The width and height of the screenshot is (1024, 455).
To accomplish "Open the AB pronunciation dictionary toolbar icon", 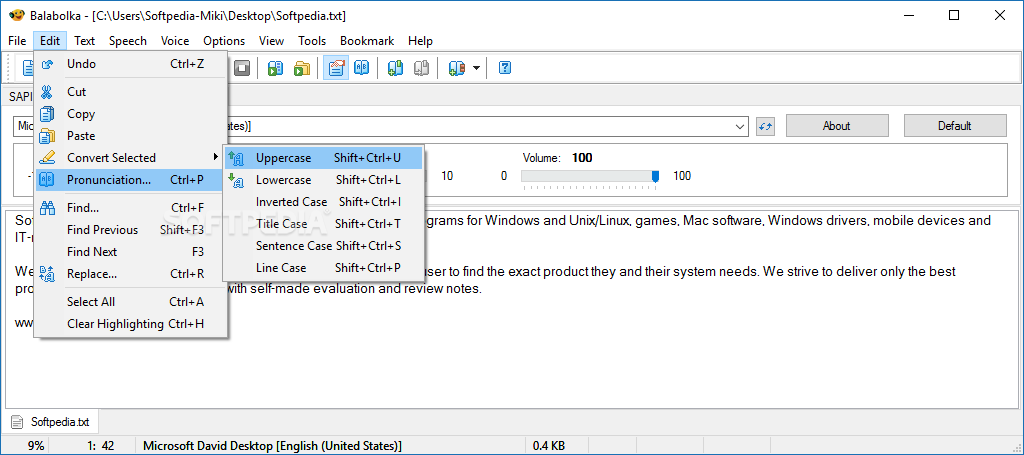I will point(361,68).
